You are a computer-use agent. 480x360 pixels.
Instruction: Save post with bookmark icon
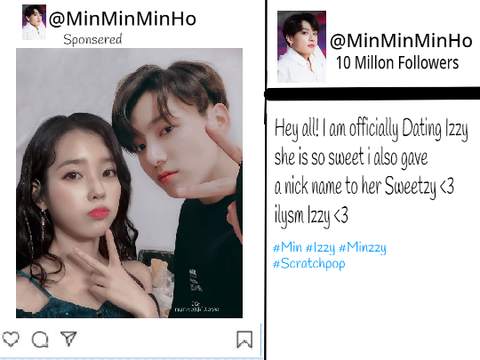pos(244,339)
